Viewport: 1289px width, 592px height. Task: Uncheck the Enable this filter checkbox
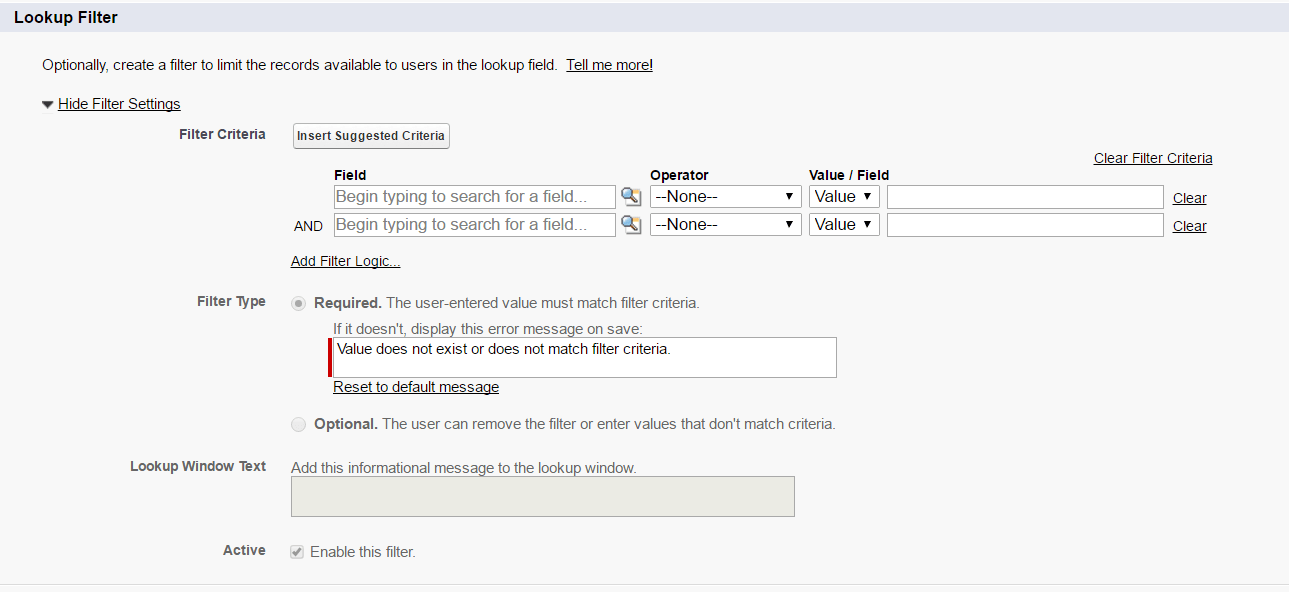[297, 551]
